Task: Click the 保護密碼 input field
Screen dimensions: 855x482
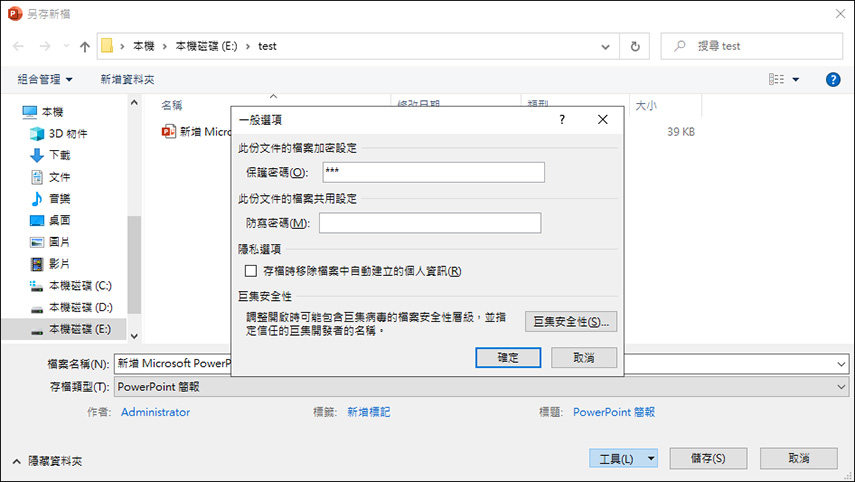Action: point(433,172)
